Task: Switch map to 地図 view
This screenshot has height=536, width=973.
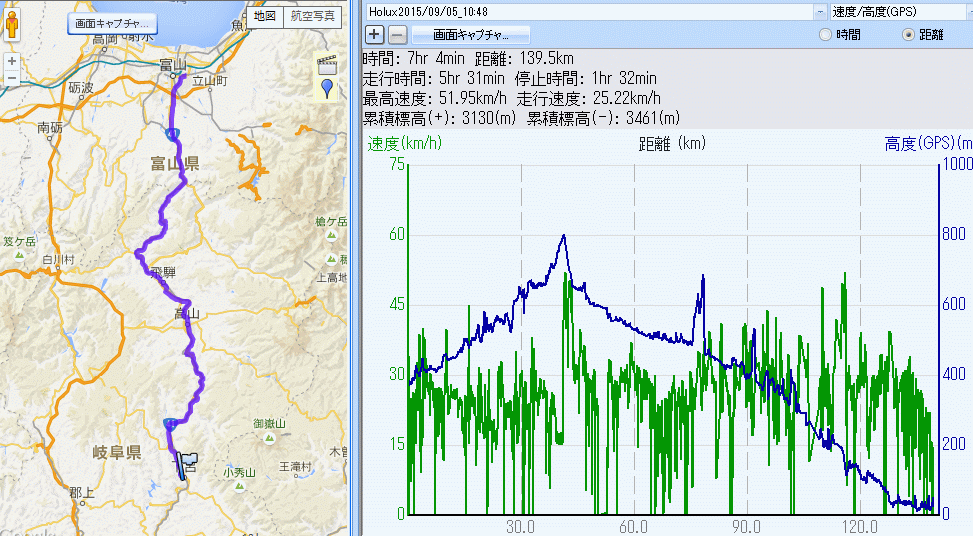Action: [264, 15]
